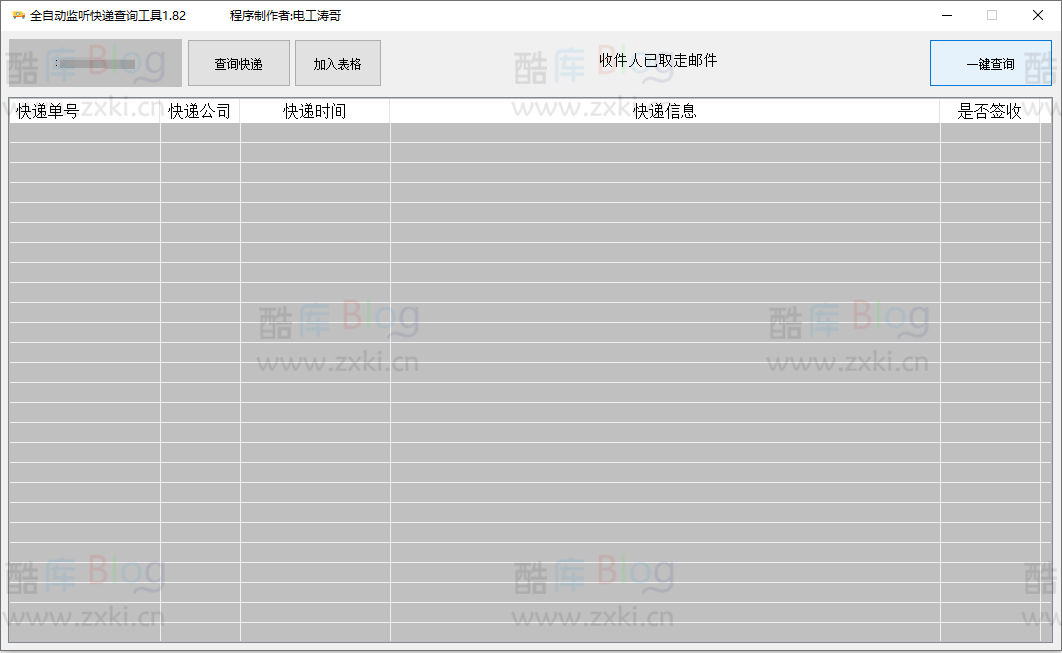Click the 快递信息 column header
The width and height of the screenshot is (1062, 653).
[x=664, y=110]
